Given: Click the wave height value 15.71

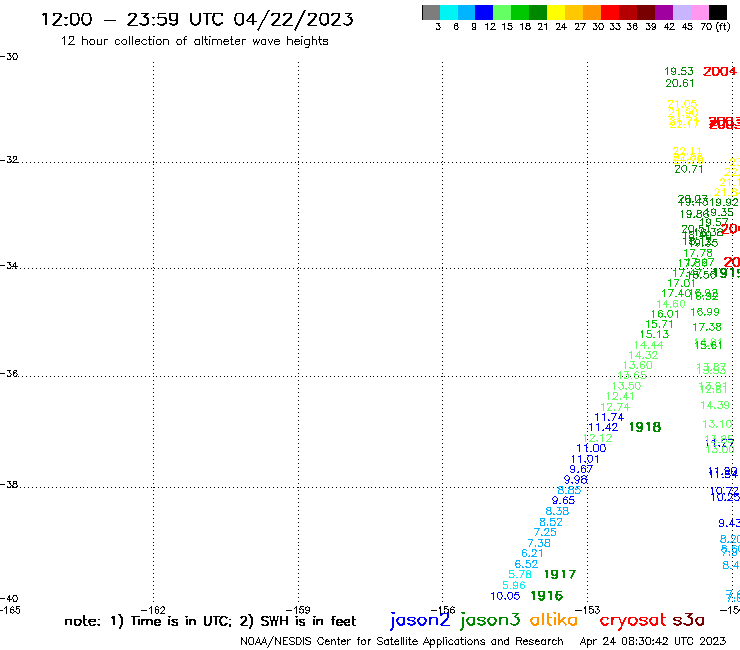Looking at the screenshot, I should point(659,324).
